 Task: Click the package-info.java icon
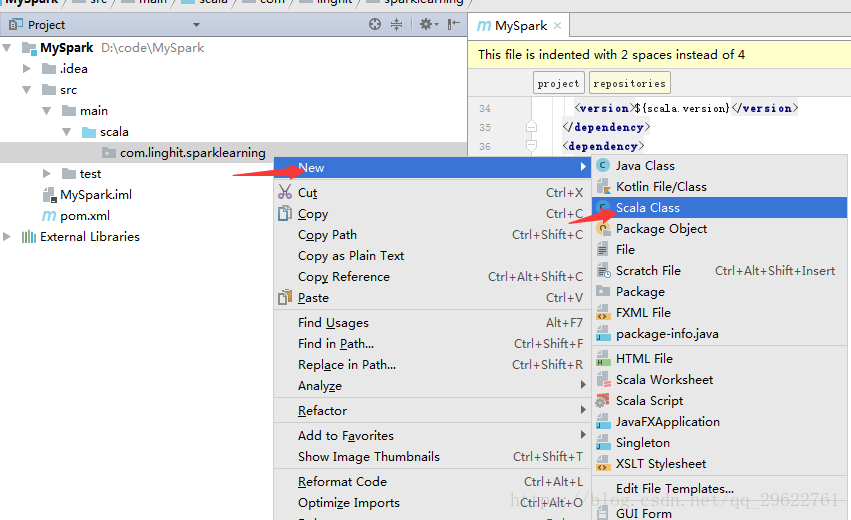coord(602,333)
